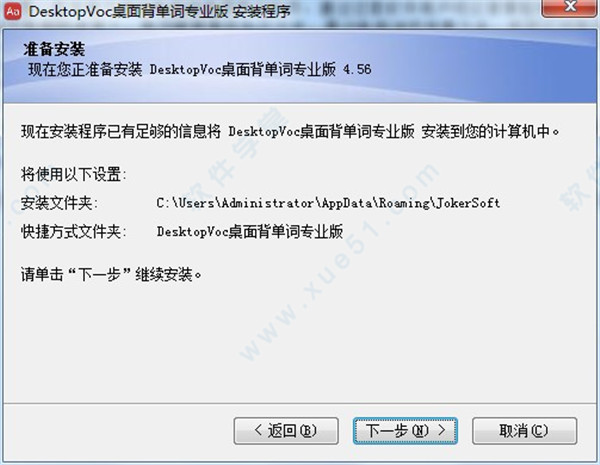This screenshot has width=600, height=465.
Task: Continue installation with the 下一步(N) button
Action: [x=405, y=431]
